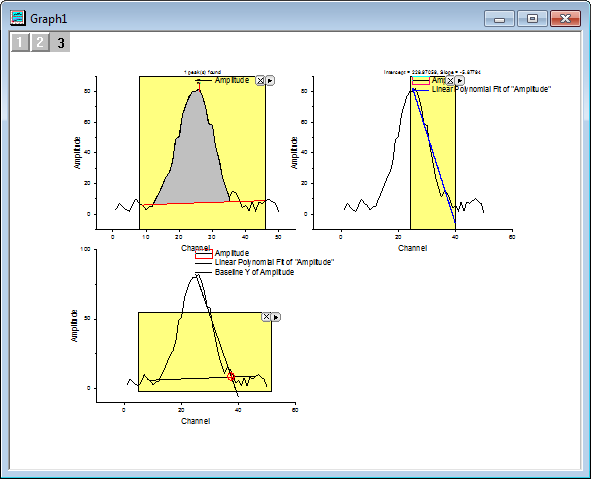Viewport: 591px width, 479px height.
Task: Click the red circle intersection marker in the bottom graph
Action: pyautogui.click(x=231, y=376)
